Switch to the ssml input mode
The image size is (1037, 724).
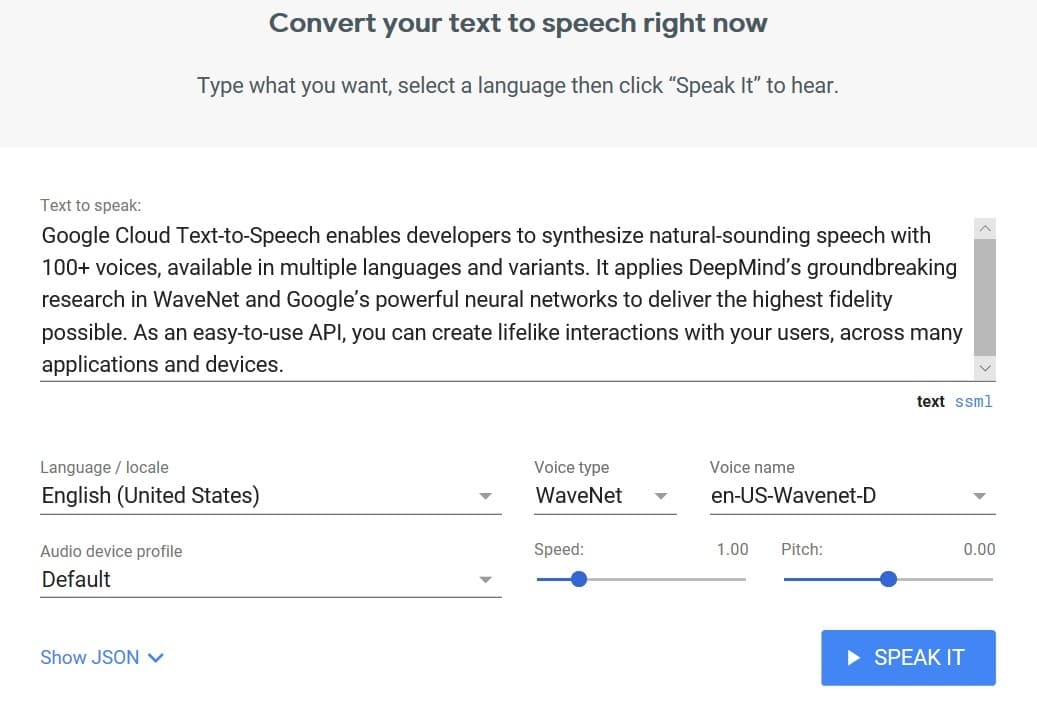974,401
